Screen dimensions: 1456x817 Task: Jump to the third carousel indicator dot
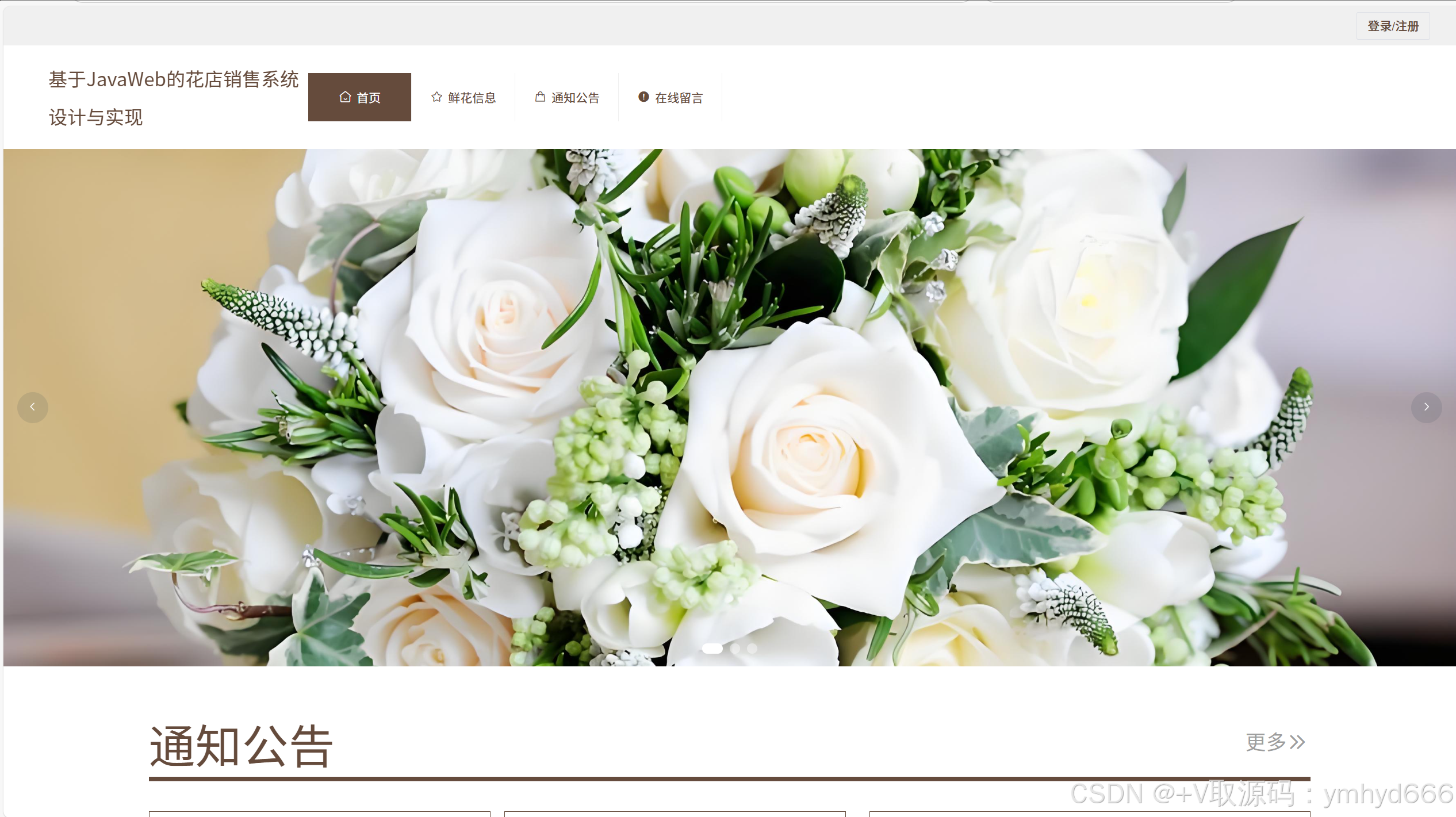pyautogui.click(x=752, y=649)
